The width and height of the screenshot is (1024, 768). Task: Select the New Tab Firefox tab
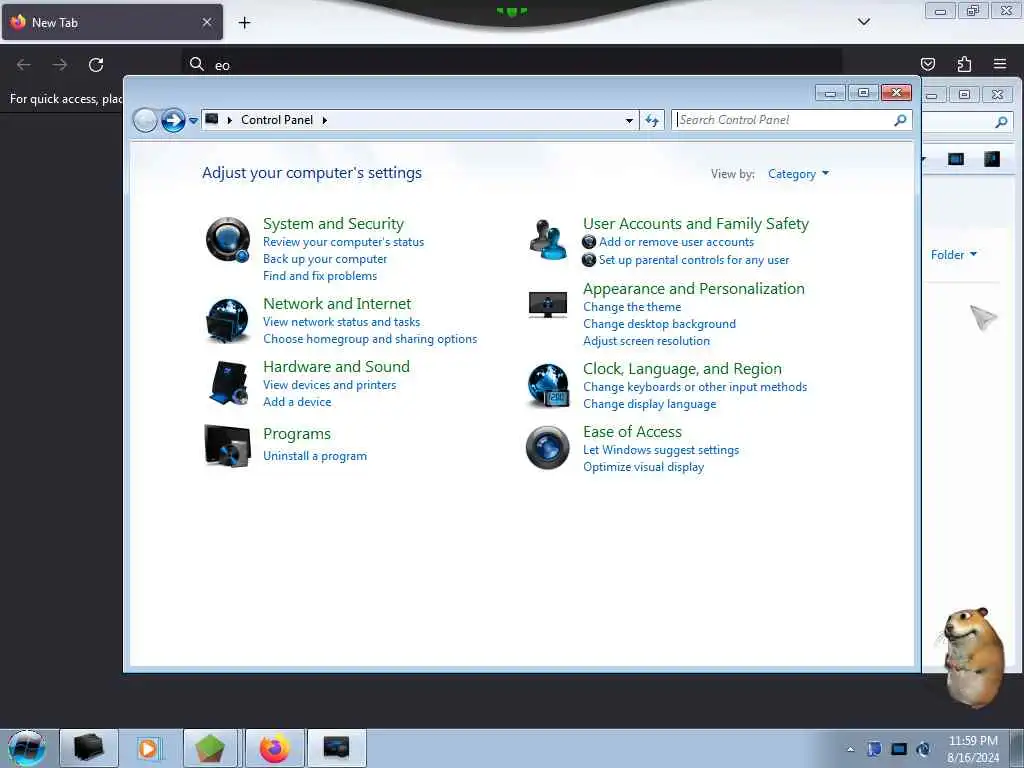click(112, 22)
